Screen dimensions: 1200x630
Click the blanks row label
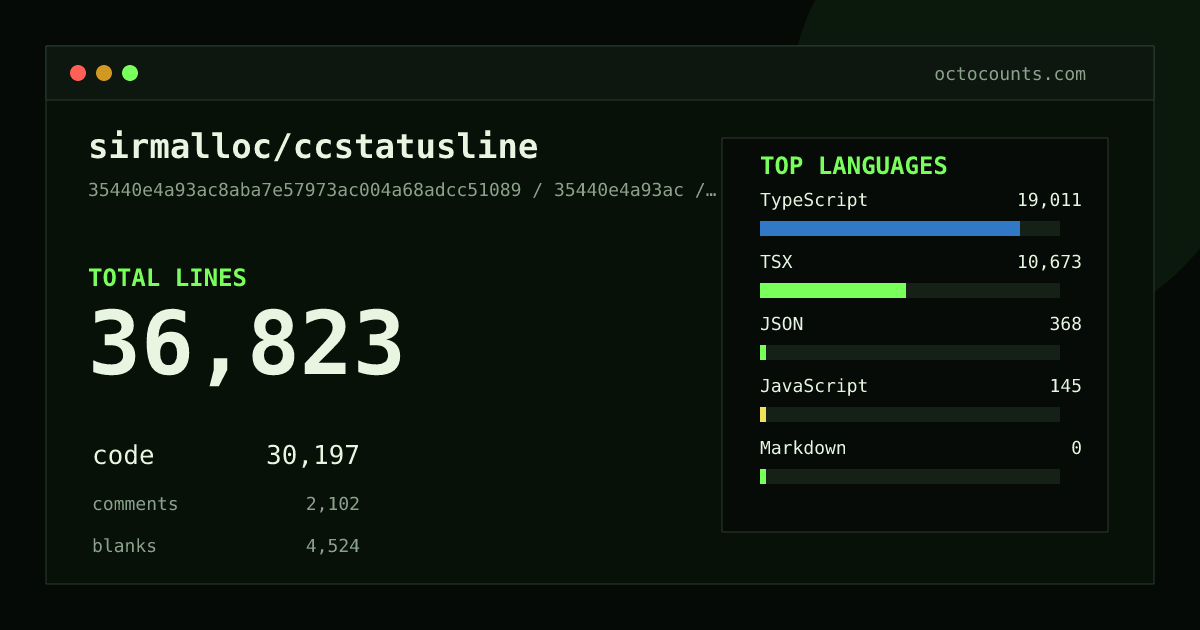(x=124, y=546)
